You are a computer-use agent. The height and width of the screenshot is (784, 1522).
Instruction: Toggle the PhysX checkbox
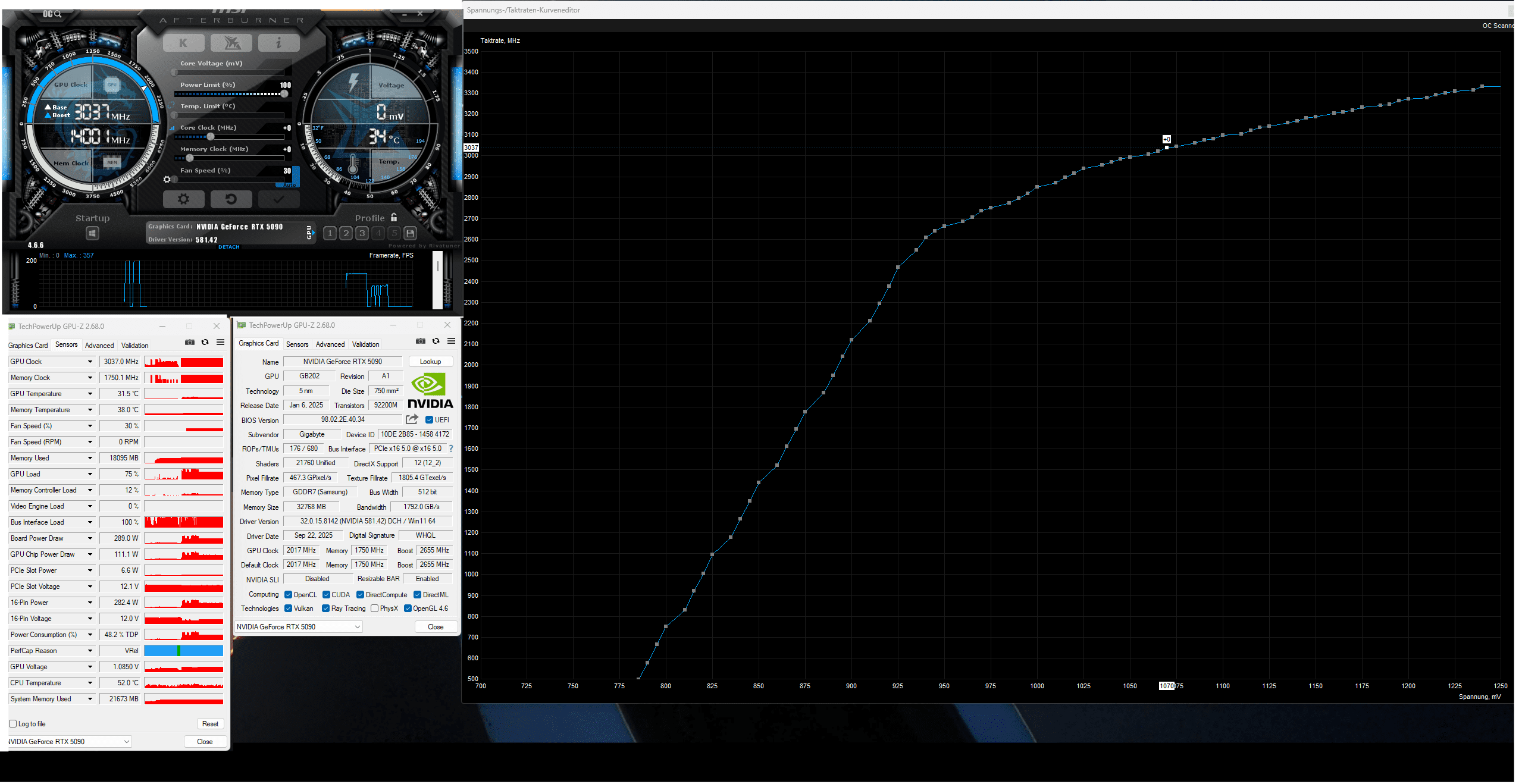point(375,609)
